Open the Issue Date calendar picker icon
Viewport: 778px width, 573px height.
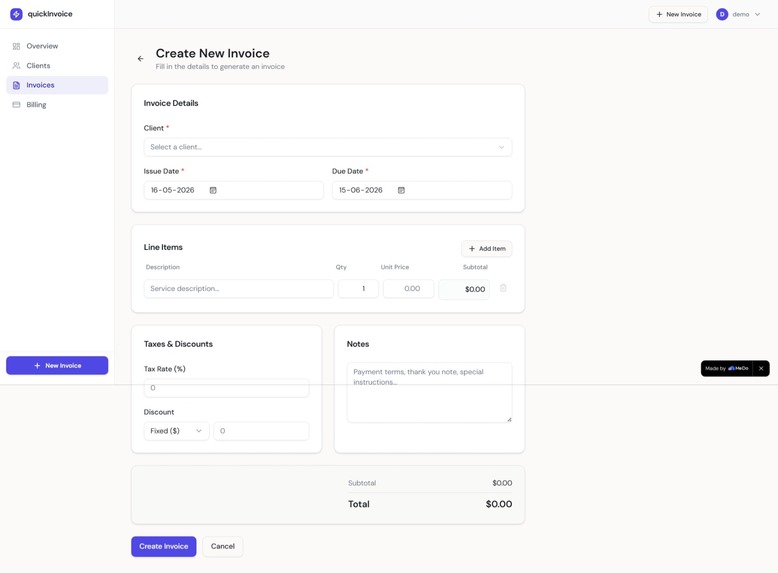coord(213,190)
